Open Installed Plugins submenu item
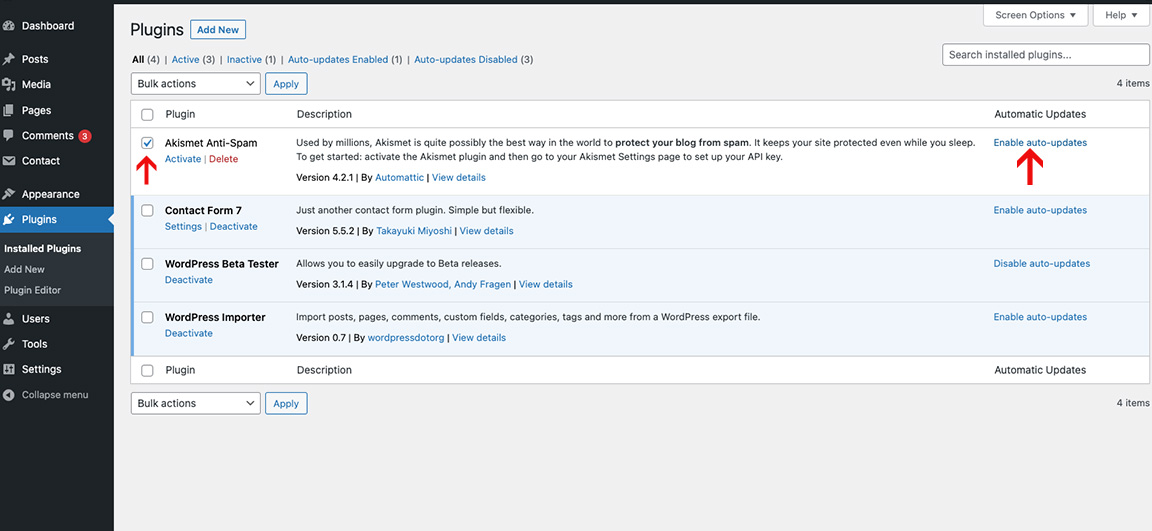Screen dimensions: 1152x531 click(x=43, y=248)
